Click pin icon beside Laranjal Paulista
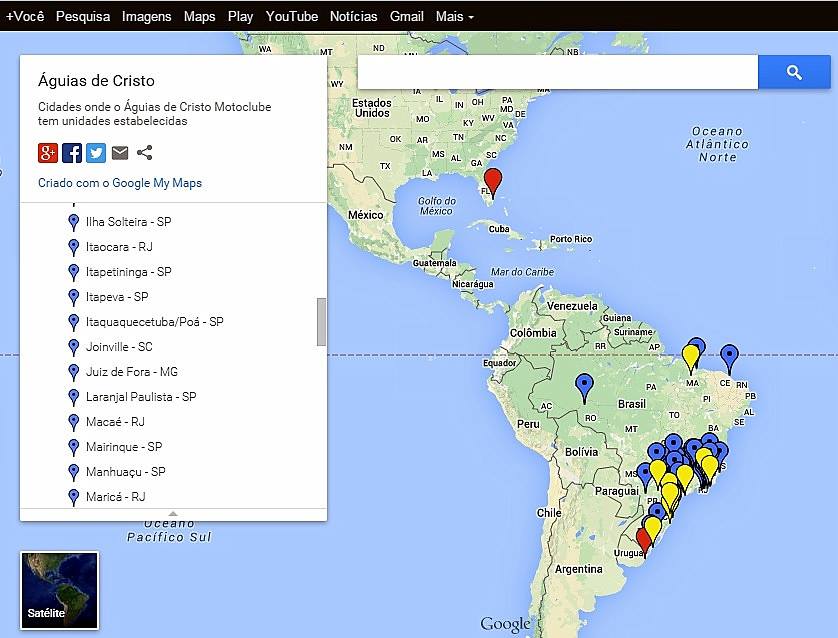 coord(74,398)
